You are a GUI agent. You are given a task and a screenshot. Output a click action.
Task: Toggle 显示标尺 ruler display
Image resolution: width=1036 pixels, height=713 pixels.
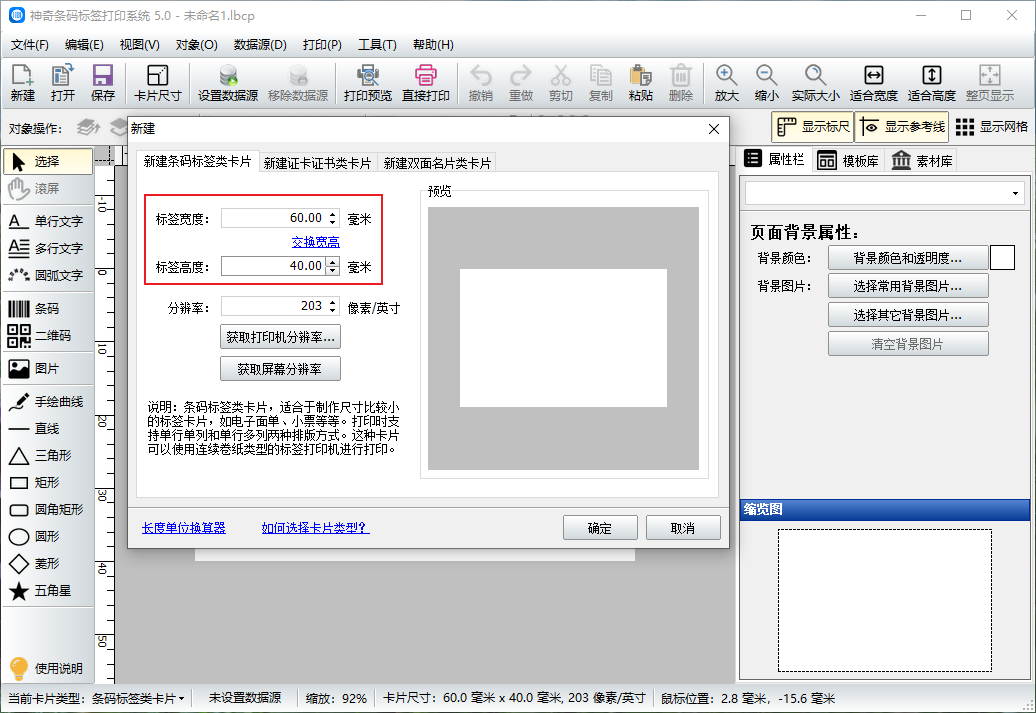coord(812,127)
